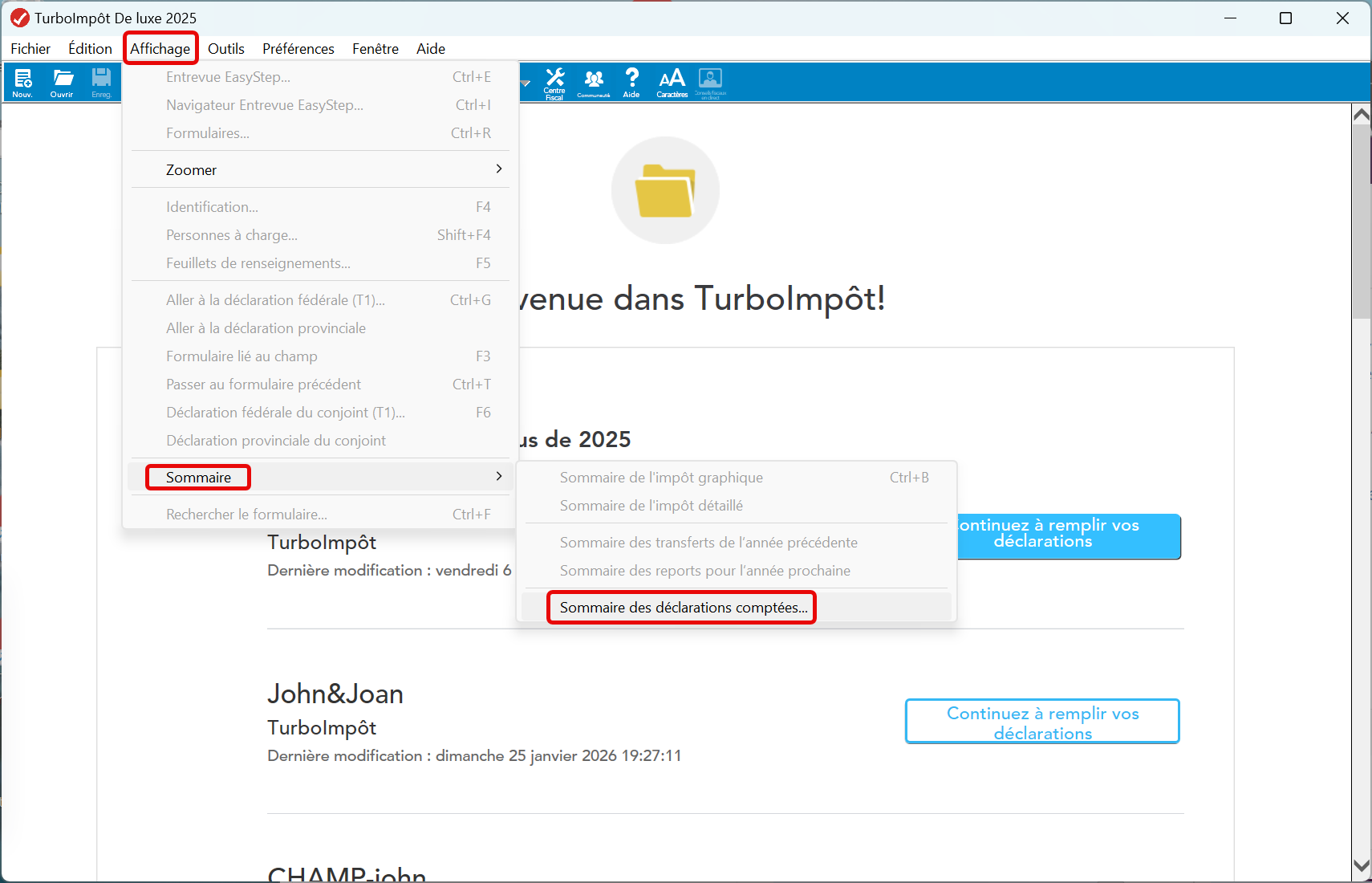Choose Déclaration provinciale du conjoint
1372x883 pixels.
[x=320, y=441]
